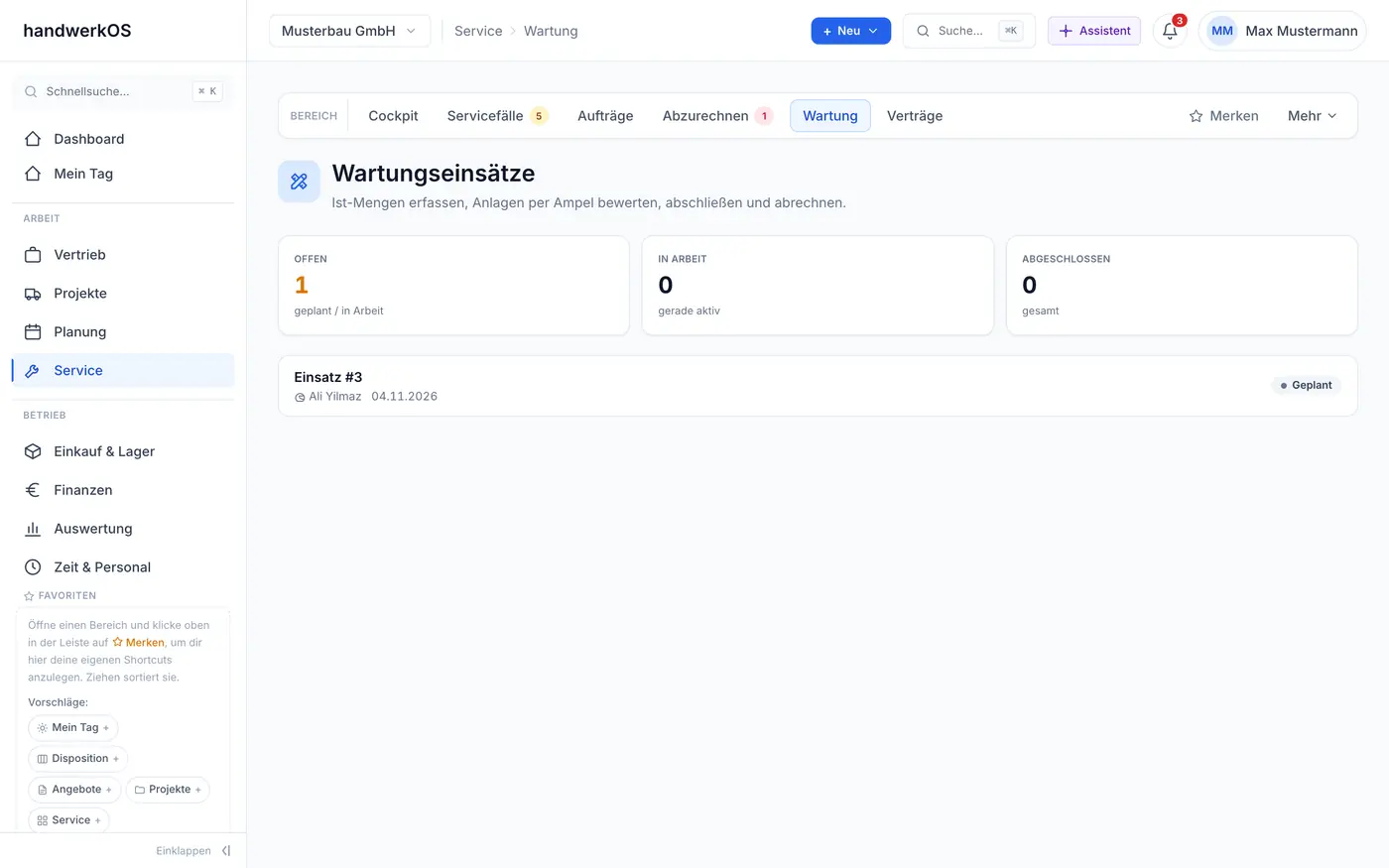Click the Einkauf & Lager box icon
The image size is (1389, 868).
point(33,451)
